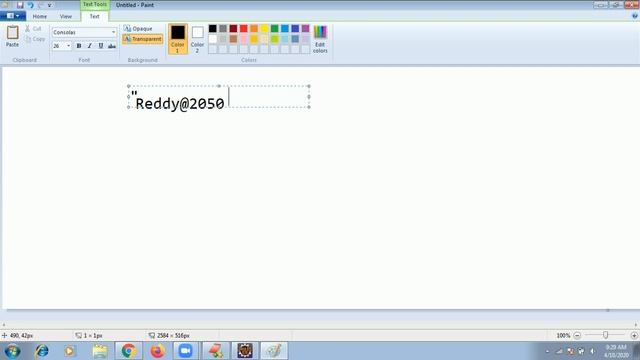Select the Text ribbon tab
The image size is (640, 360).
(x=94, y=16)
